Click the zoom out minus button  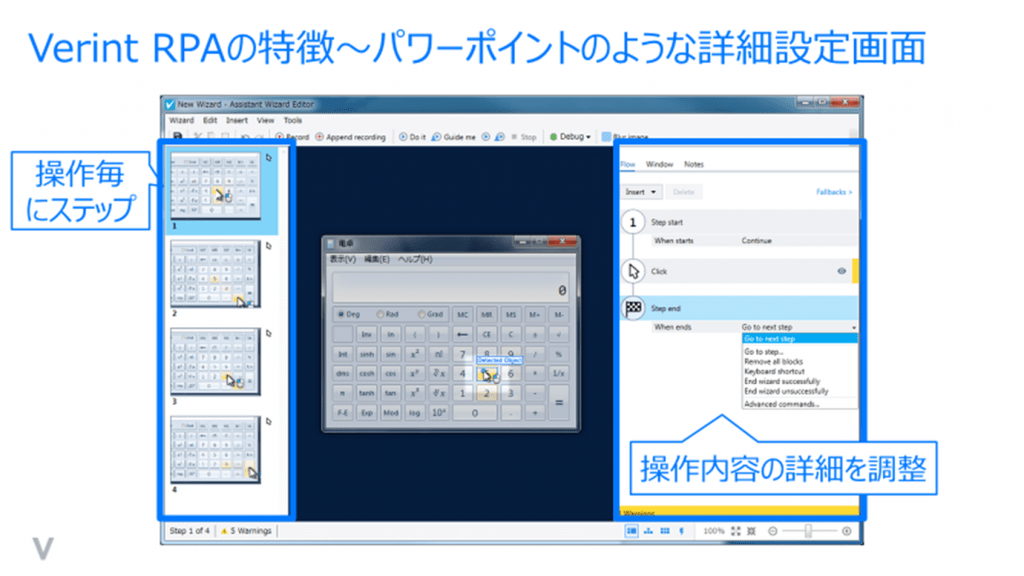pos(773,531)
